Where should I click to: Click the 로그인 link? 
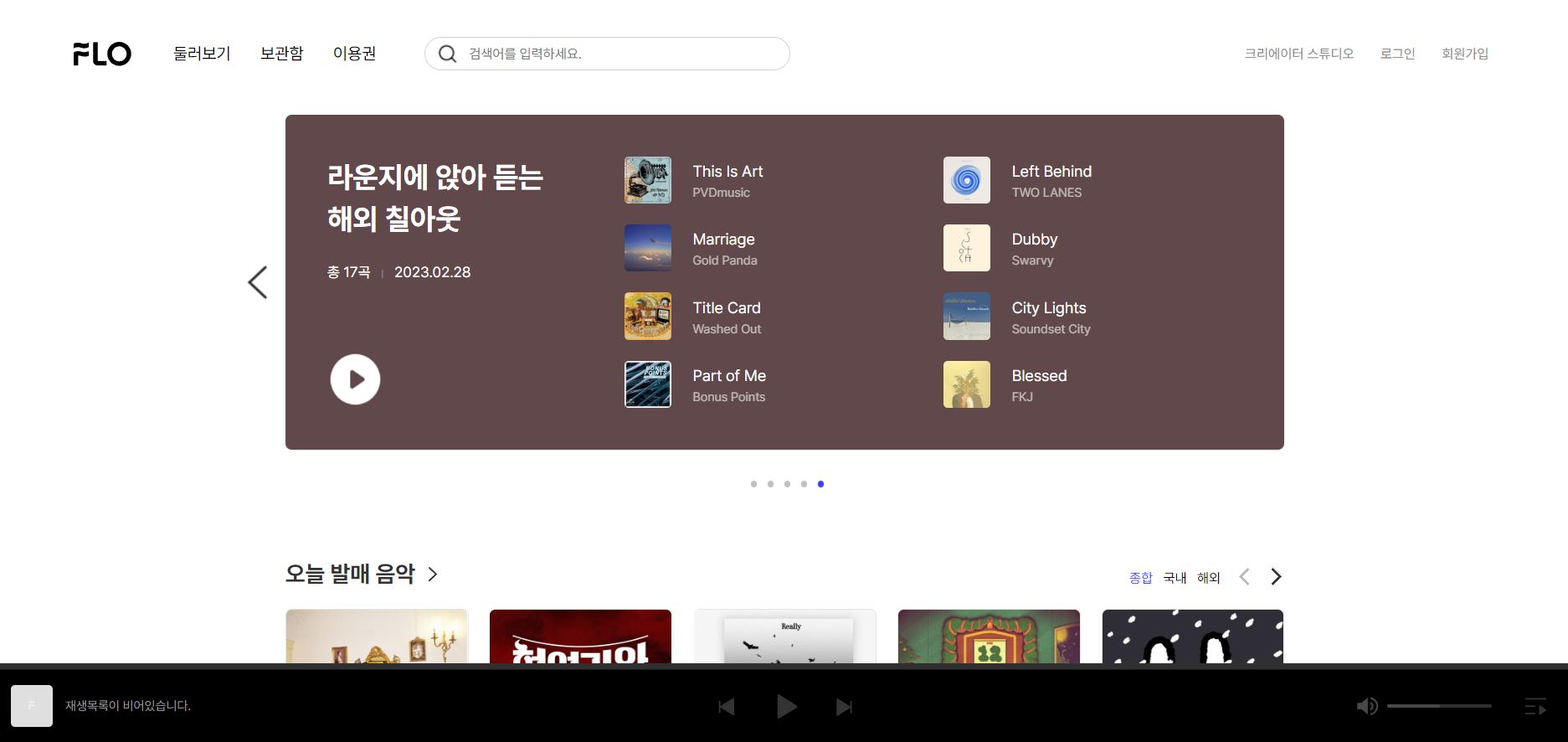click(x=1397, y=54)
